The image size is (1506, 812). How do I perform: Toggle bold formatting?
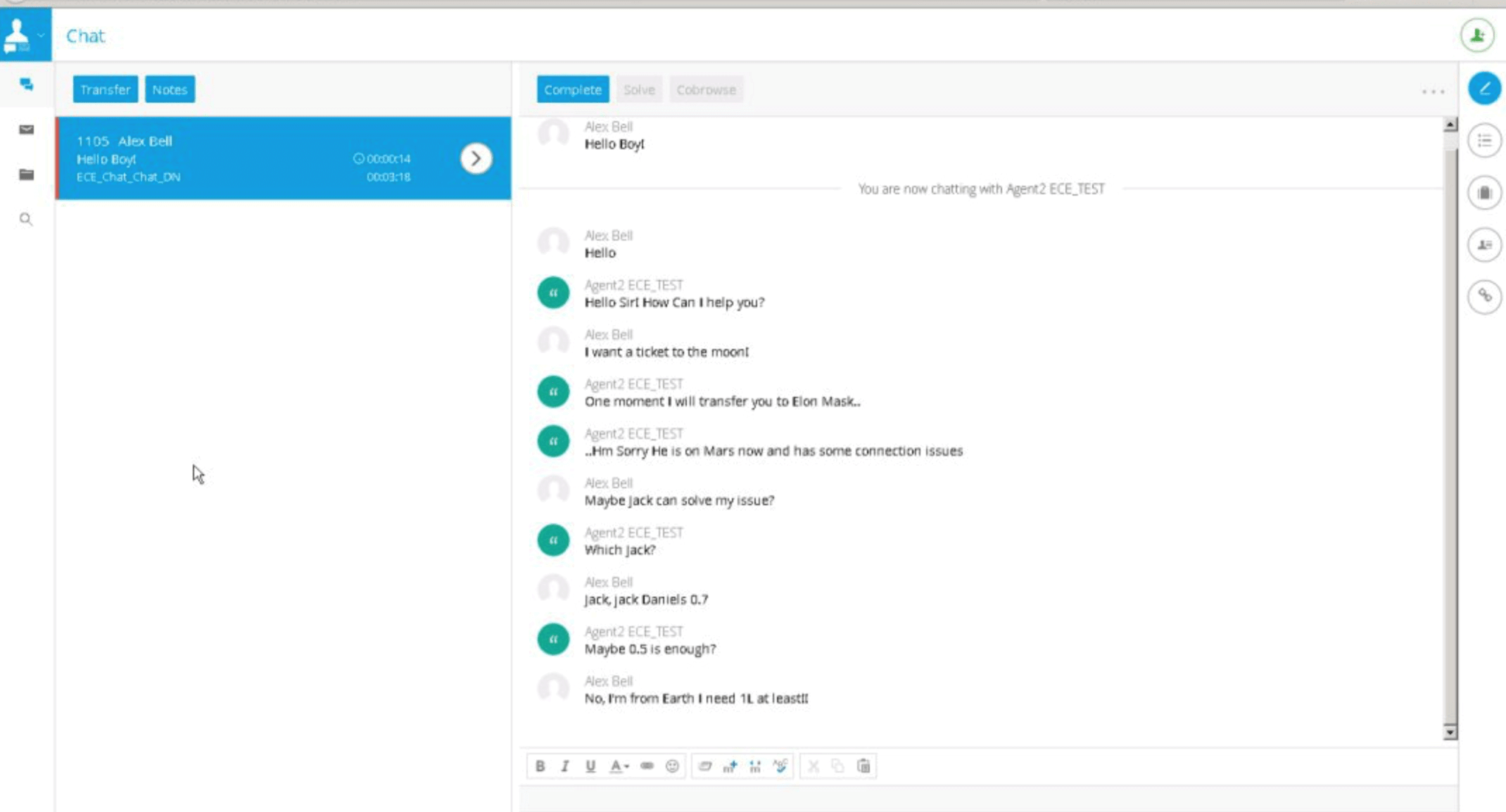(x=540, y=766)
